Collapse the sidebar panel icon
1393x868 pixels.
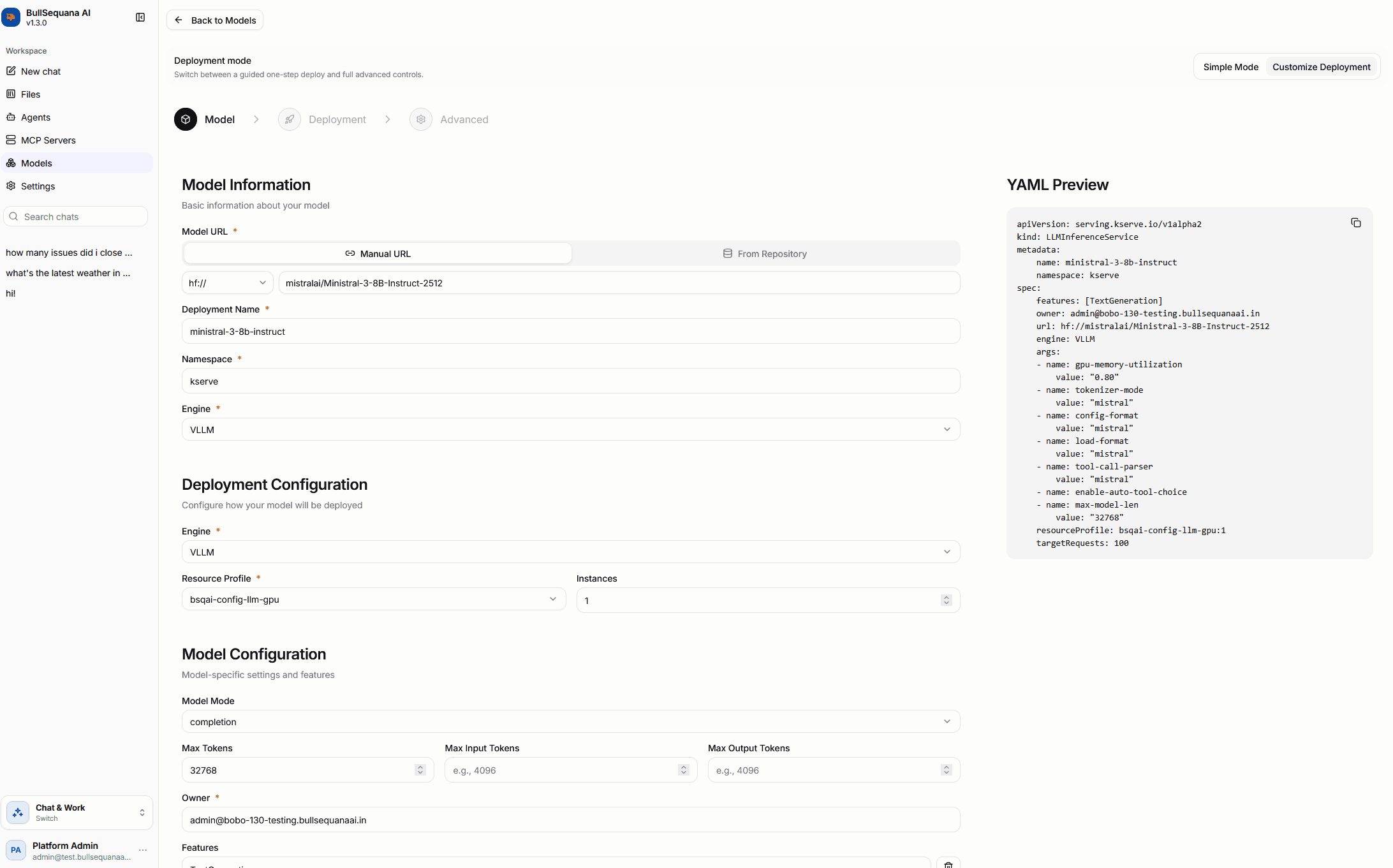tap(140, 17)
